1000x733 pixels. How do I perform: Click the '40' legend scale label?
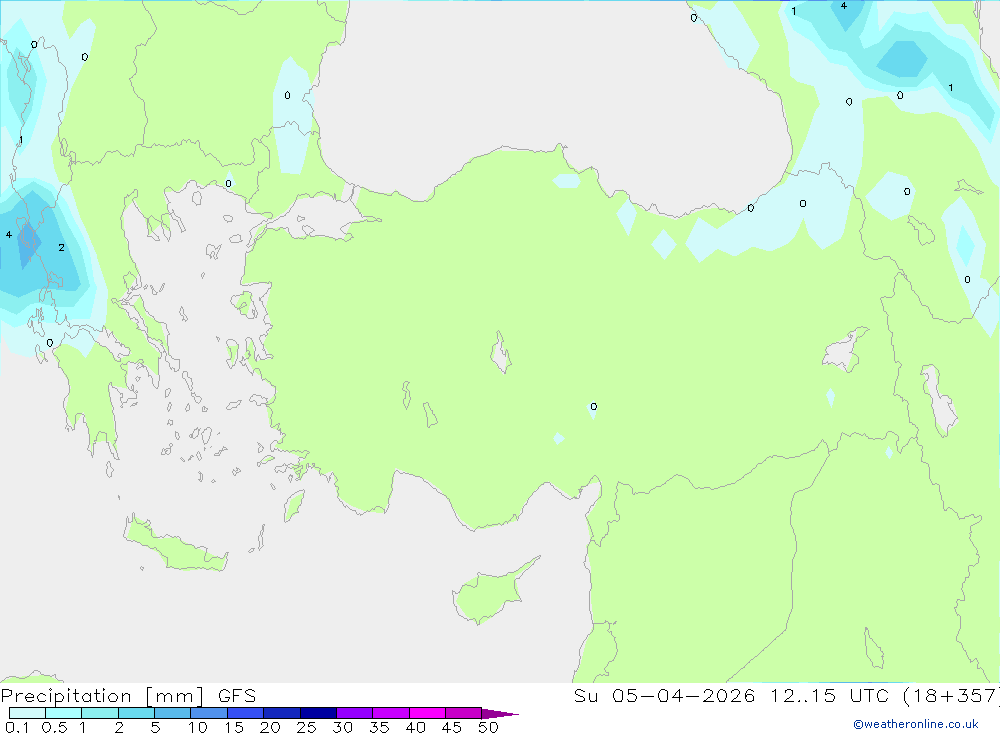(415, 727)
